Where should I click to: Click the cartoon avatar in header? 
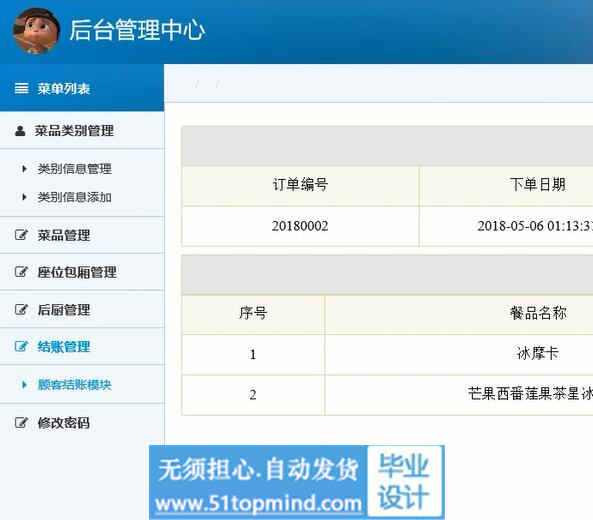pyautogui.click(x=36, y=31)
